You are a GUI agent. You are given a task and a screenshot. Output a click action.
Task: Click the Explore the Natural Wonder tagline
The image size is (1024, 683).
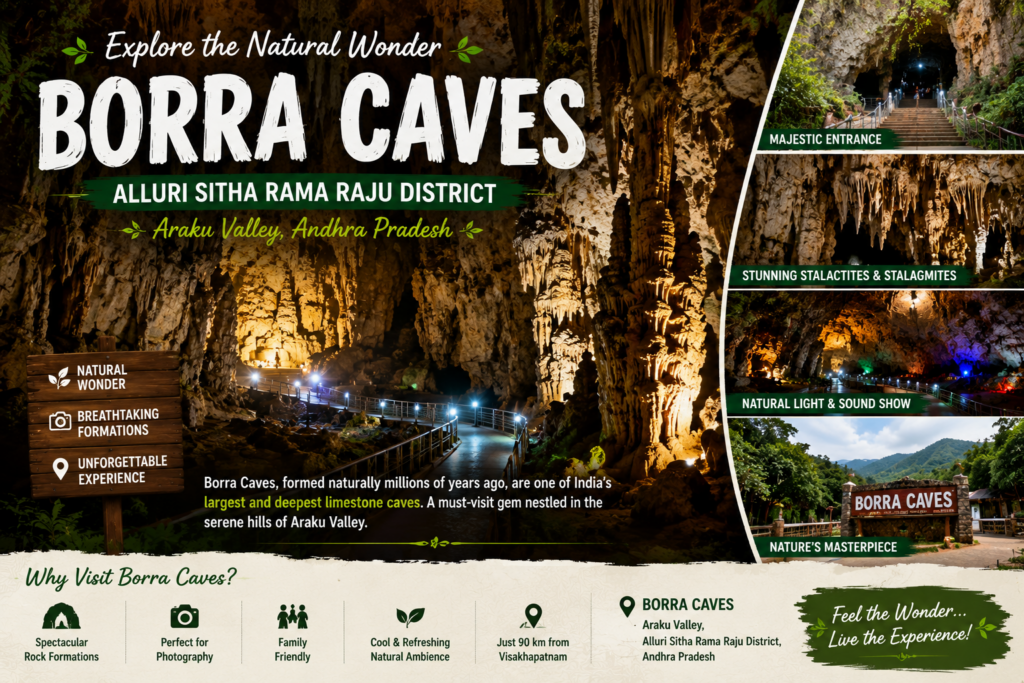[273, 47]
